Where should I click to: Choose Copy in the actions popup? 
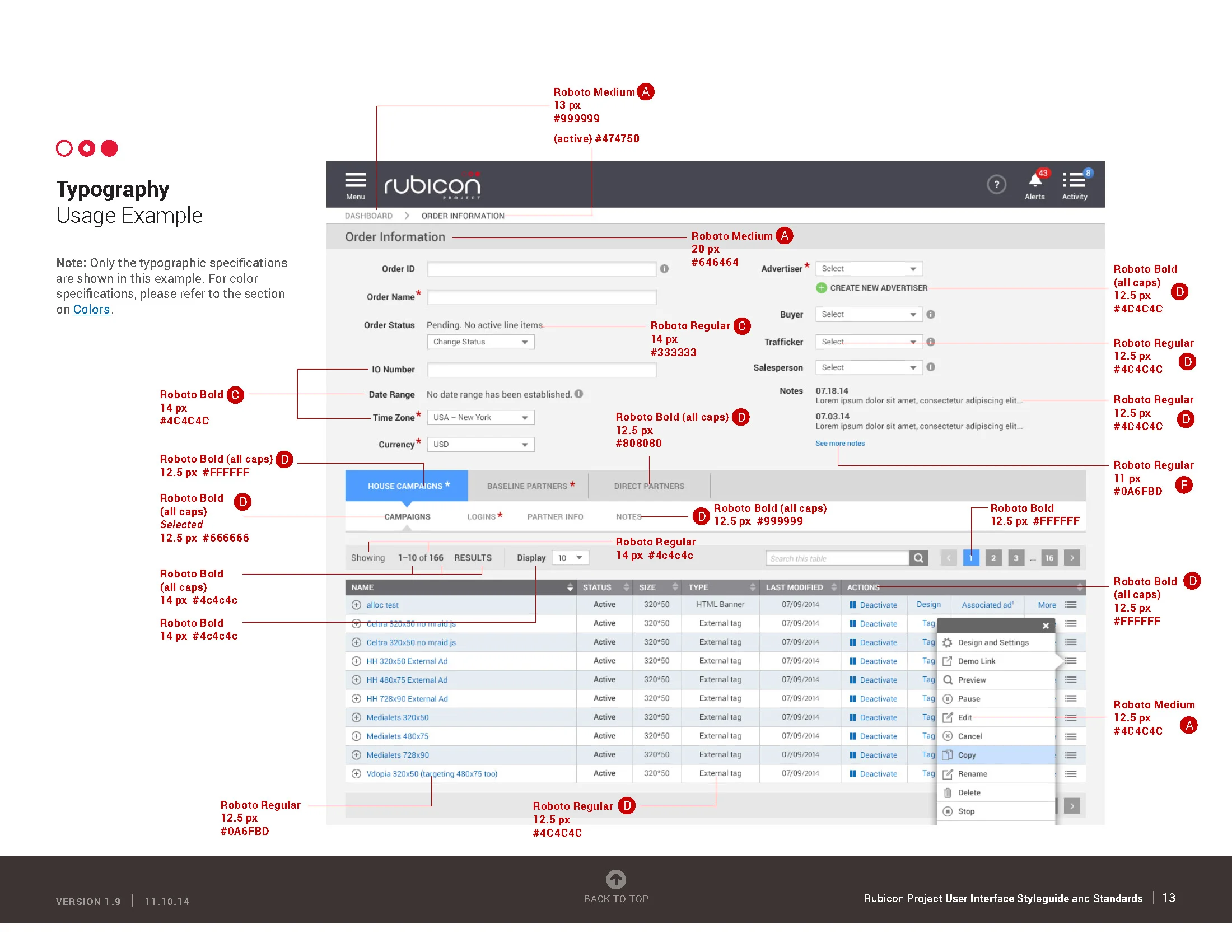(996, 755)
